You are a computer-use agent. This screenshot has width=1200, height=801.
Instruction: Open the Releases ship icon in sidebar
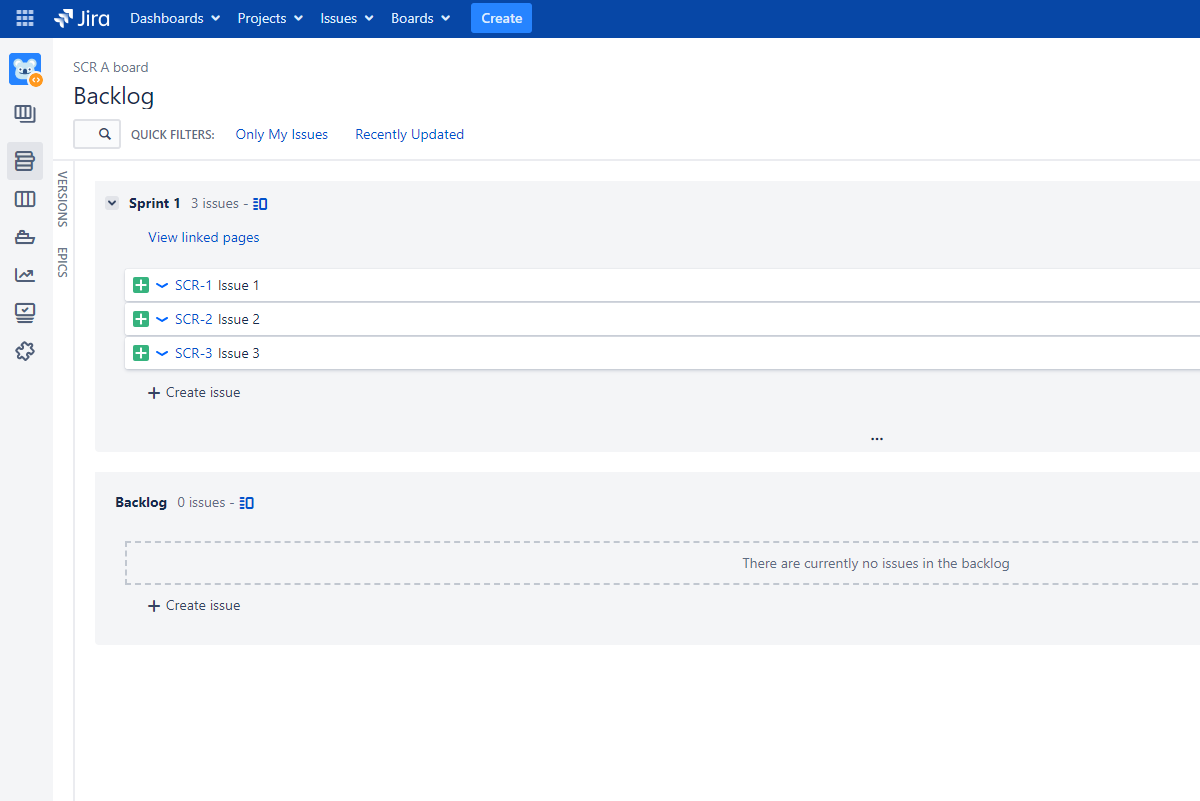tap(25, 237)
